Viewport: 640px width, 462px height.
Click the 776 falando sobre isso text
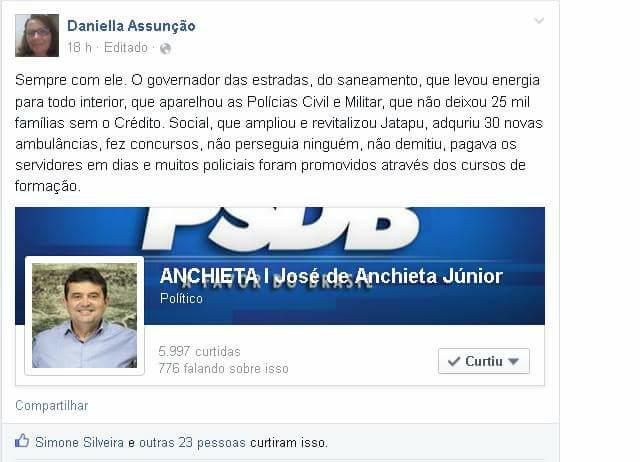tap(223, 369)
